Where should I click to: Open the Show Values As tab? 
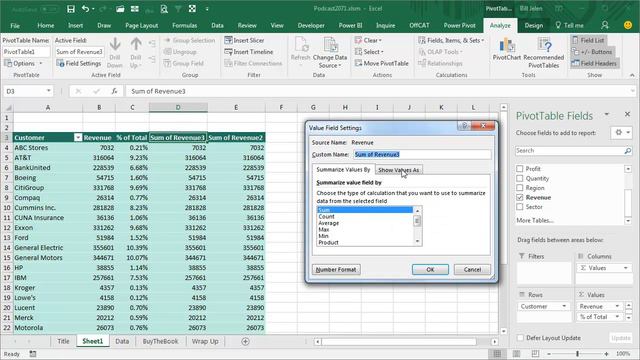398,170
